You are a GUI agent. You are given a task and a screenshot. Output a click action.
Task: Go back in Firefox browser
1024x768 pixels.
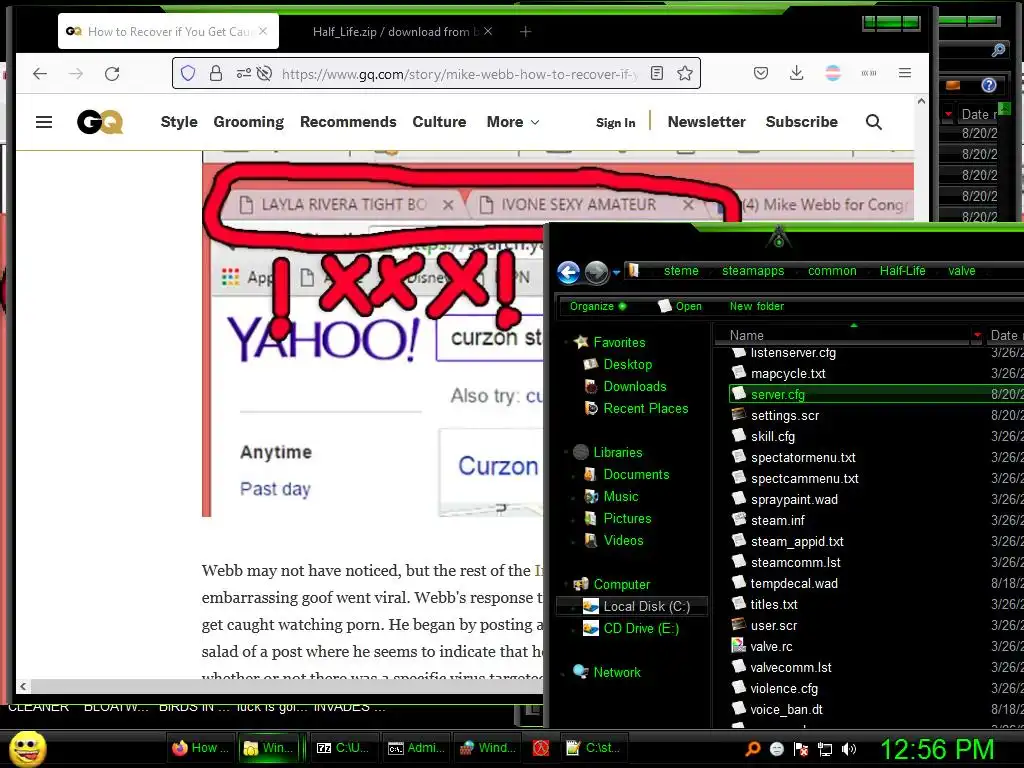pos(40,73)
